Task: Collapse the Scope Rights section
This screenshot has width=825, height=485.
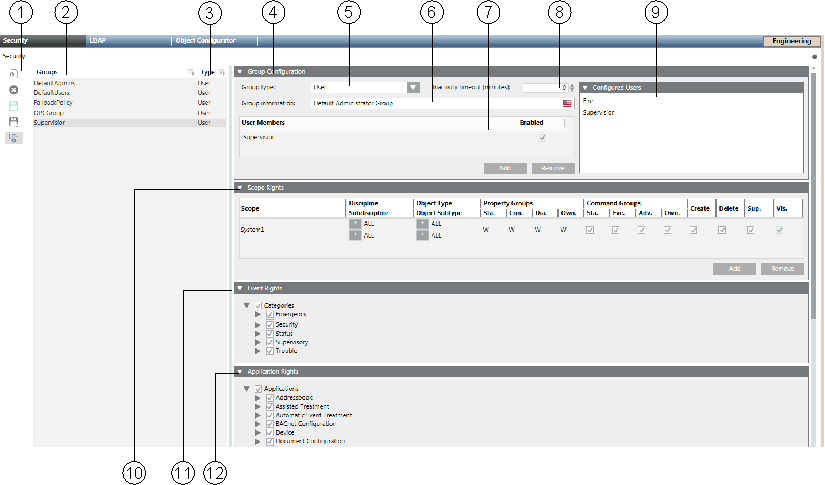Action: tap(240, 188)
